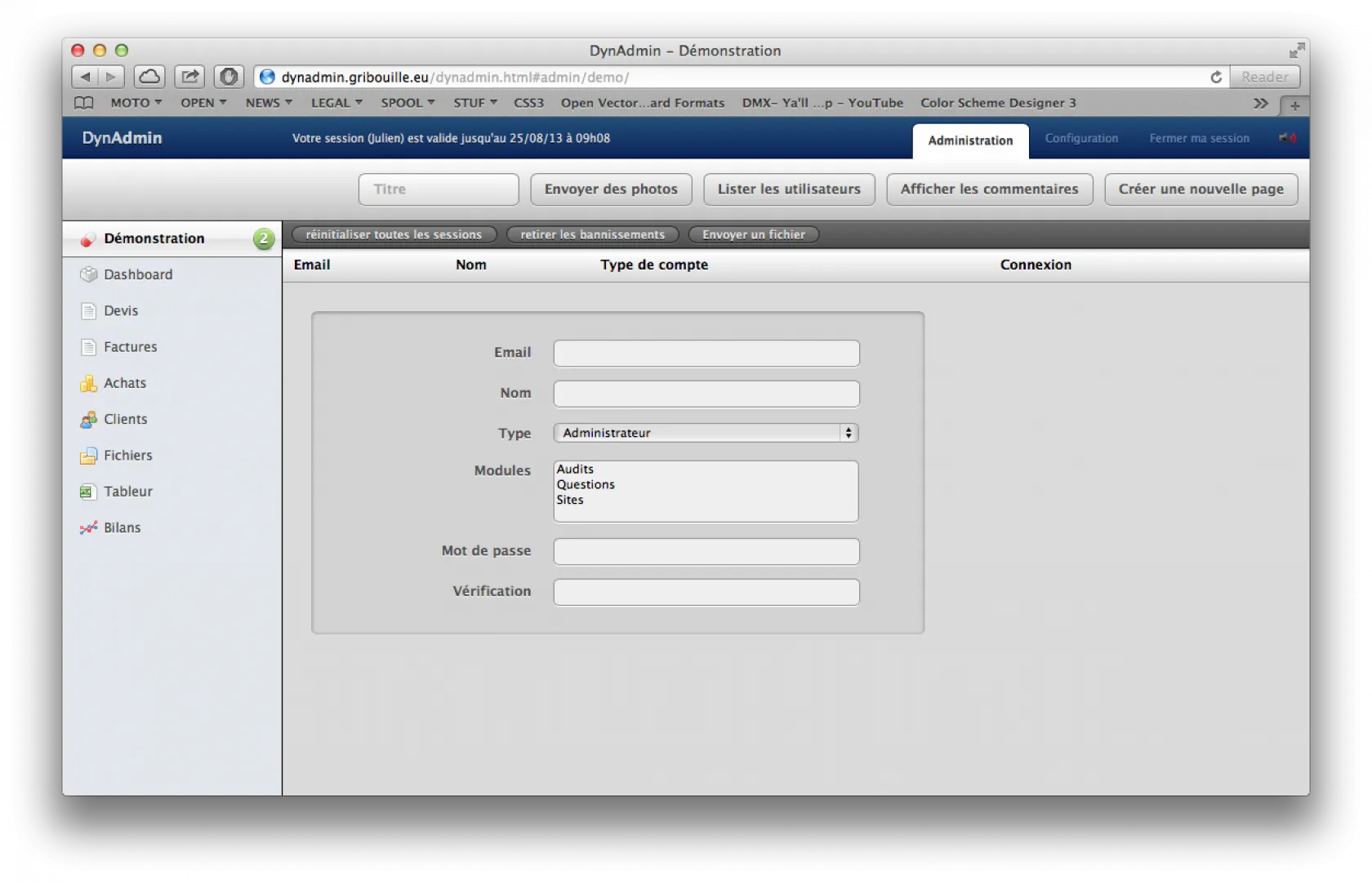Click the Dashboard icon in sidebar
The width and height of the screenshot is (1372, 882).
[88, 274]
